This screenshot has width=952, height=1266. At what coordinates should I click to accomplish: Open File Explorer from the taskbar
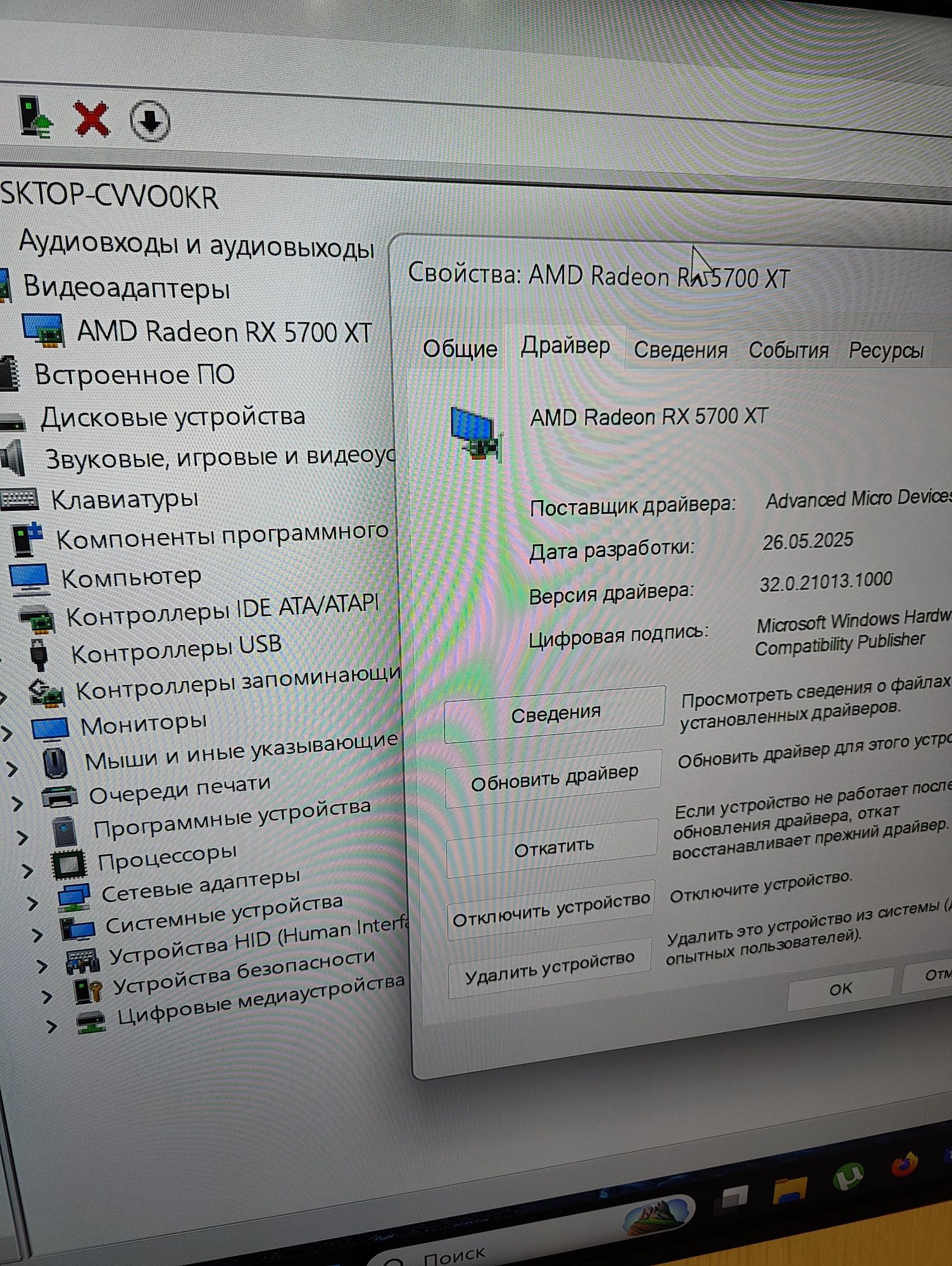click(x=790, y=1189)
